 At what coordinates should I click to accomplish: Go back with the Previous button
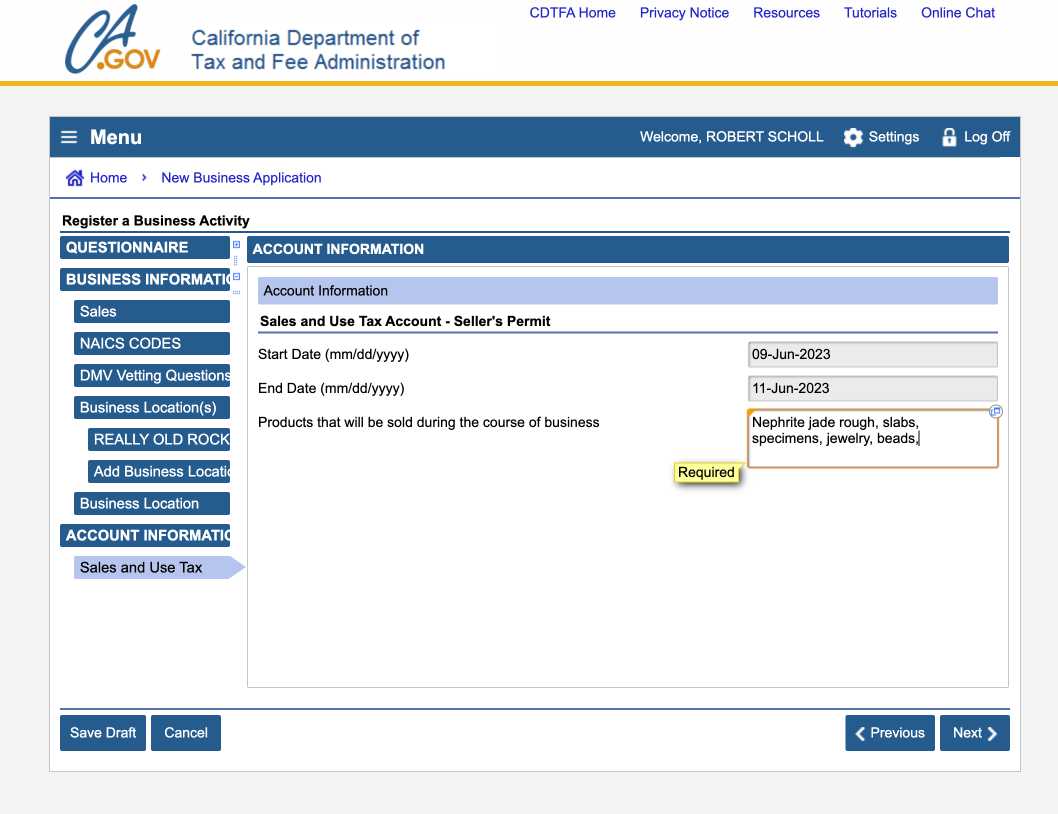click(889, 733)
